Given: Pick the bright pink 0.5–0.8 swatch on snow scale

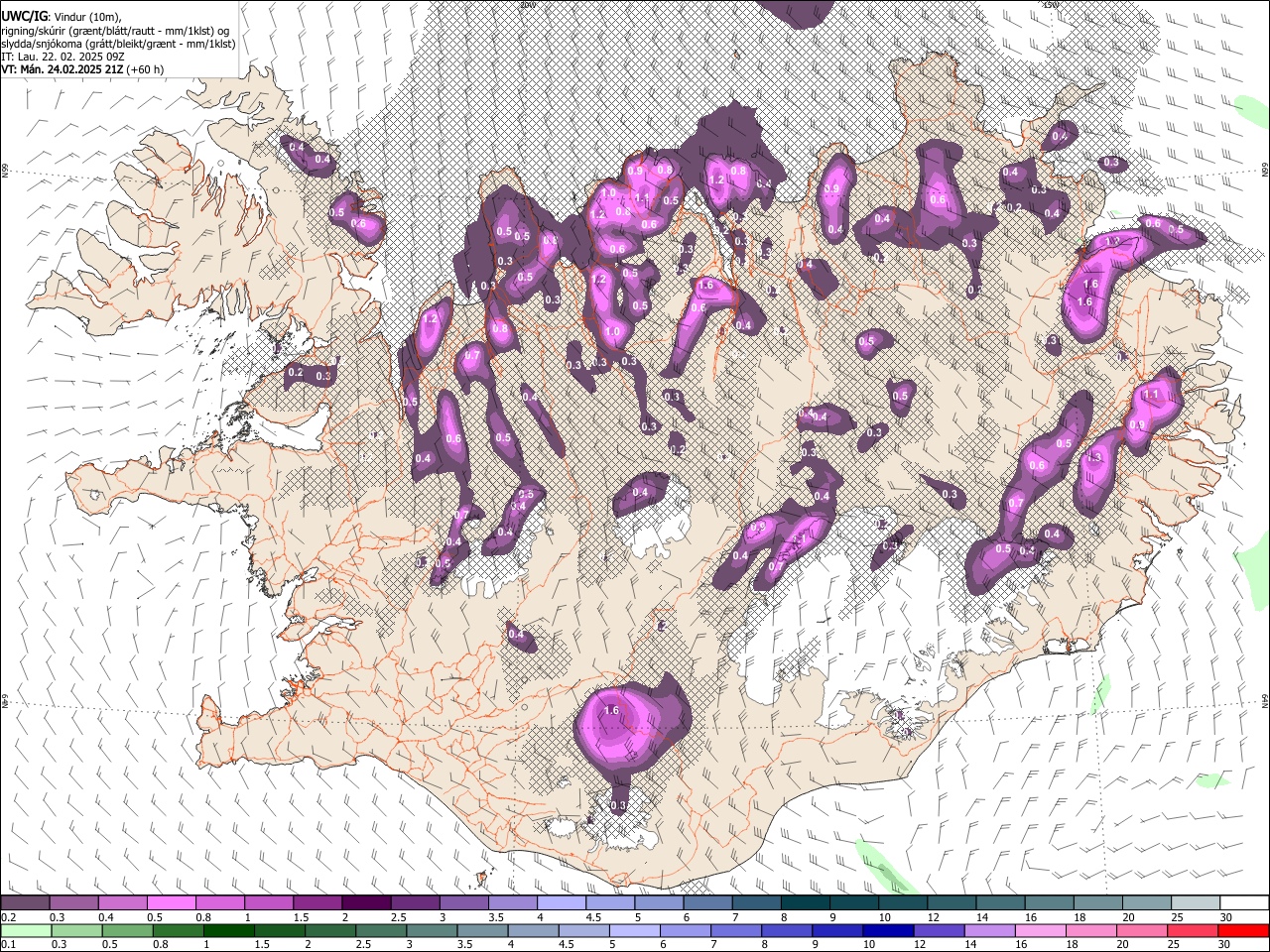Looking at the screenshot, I should (172, 903).
